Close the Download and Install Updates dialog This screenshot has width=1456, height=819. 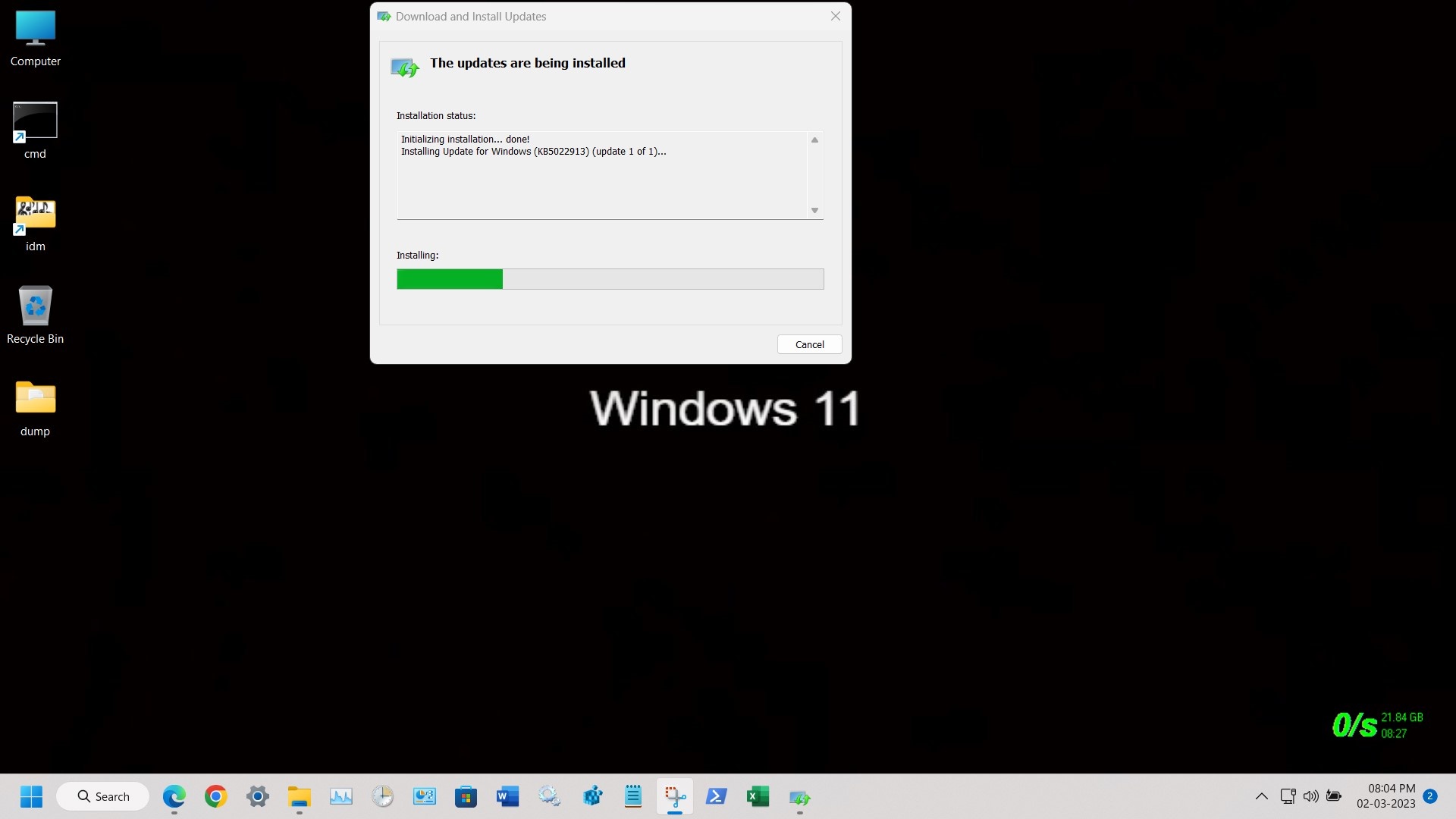pos(835,16)
